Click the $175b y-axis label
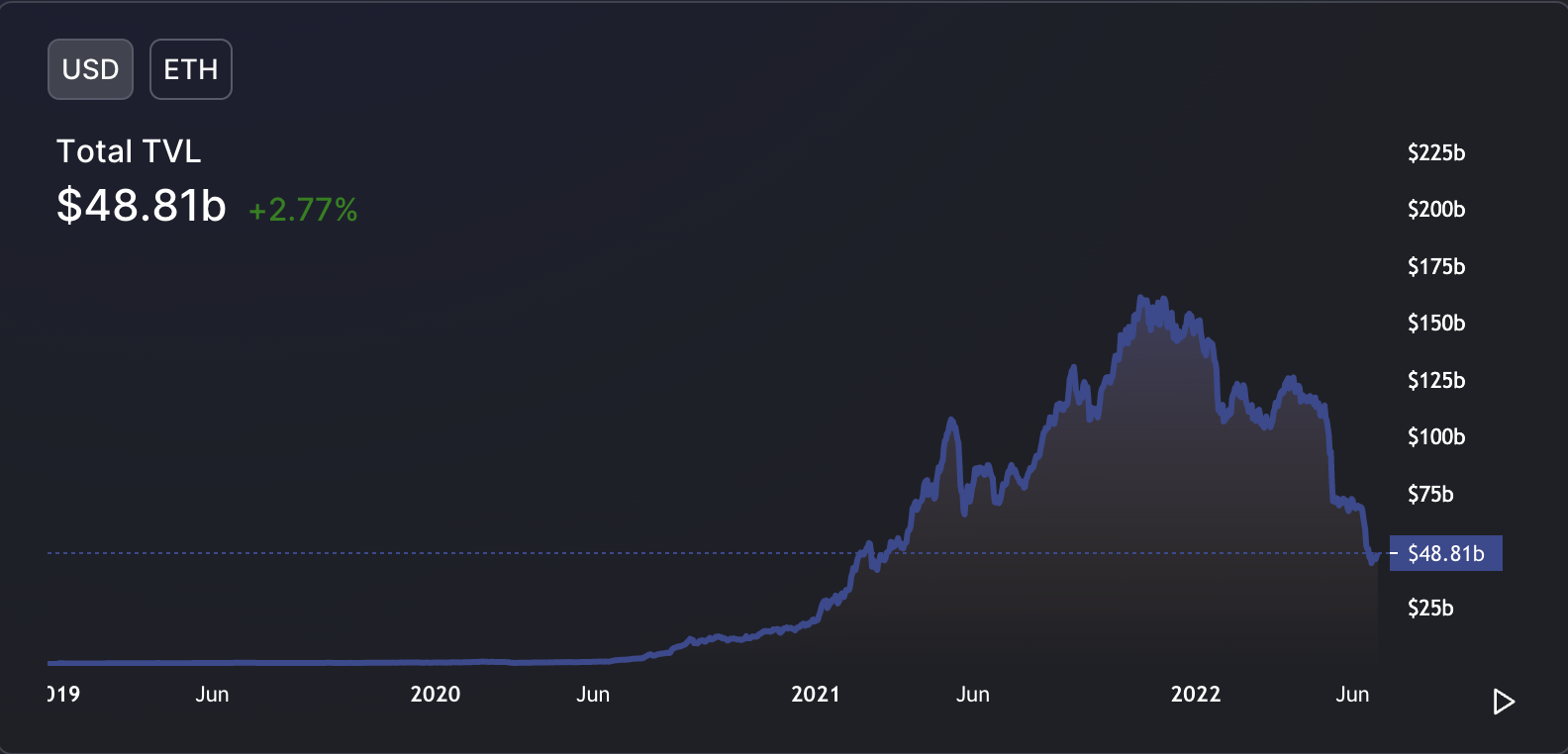 coord(1436,266)
